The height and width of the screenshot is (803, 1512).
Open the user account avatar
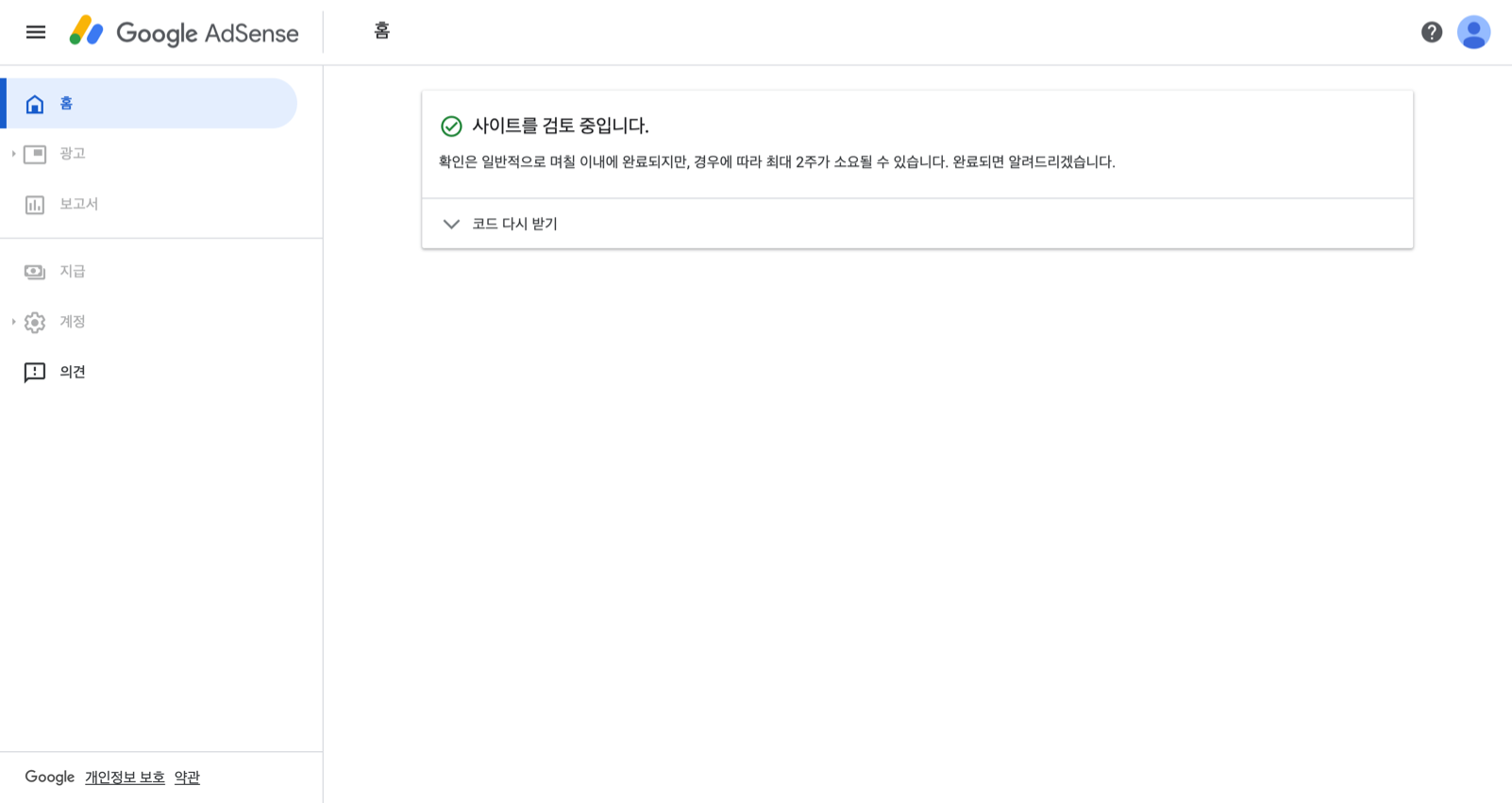coord(1473,32)
